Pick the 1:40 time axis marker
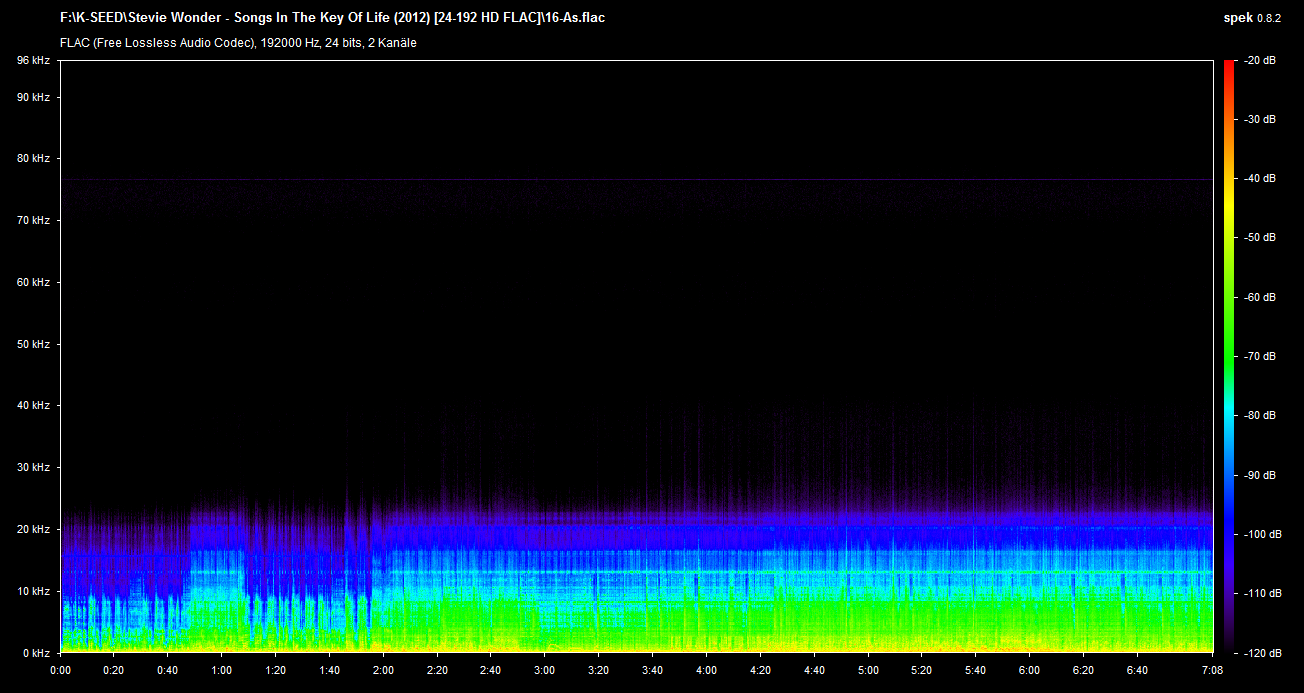This screenshot has height=693, width=1304. [329, 670]
